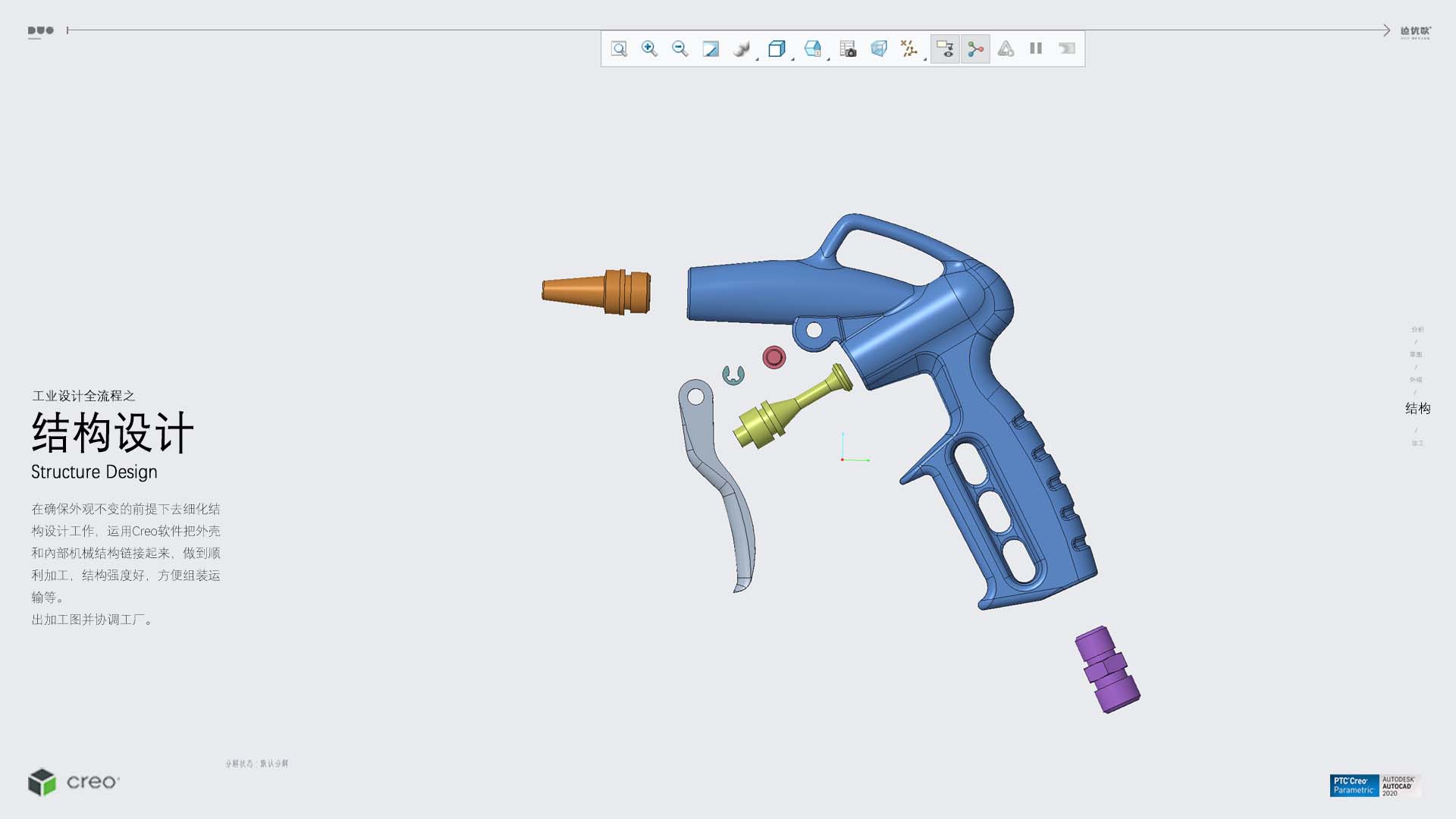Click the View Manager camera-table icon
The width and height of the screenshot is (1456, 819).
848,49
